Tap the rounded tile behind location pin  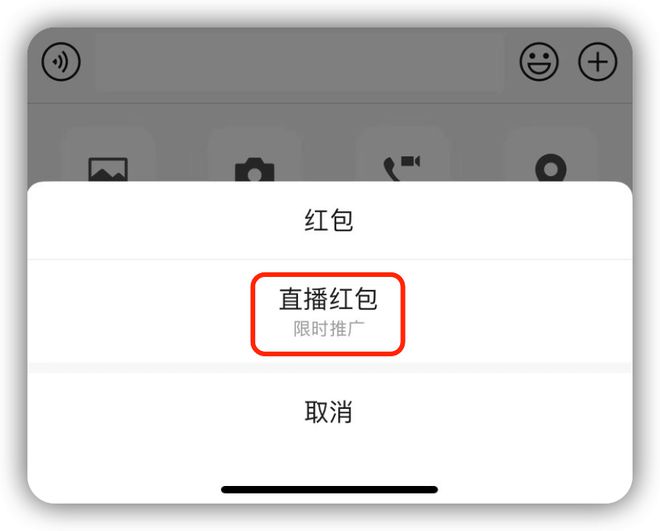click(550, 154)
